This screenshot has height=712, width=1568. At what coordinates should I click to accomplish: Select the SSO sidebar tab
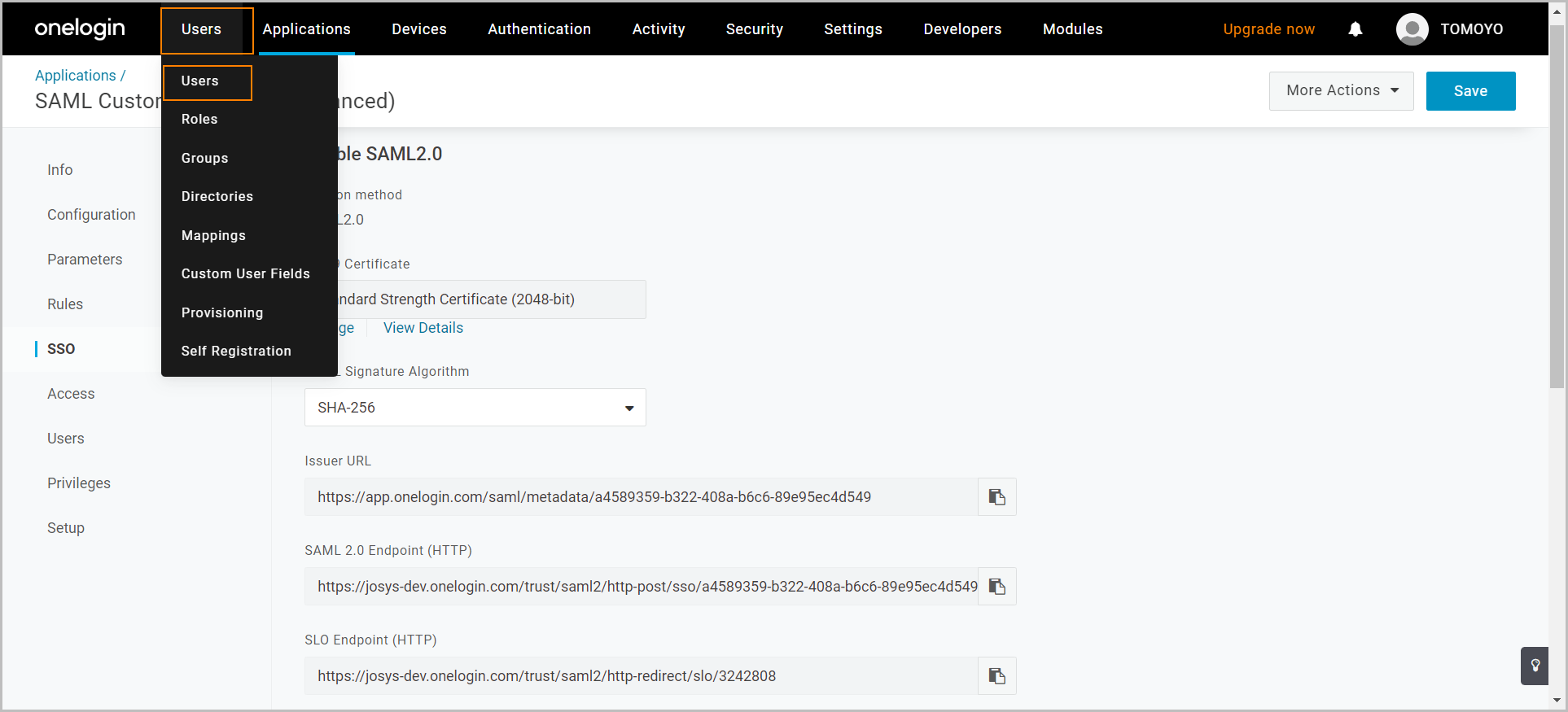[61, 349]
